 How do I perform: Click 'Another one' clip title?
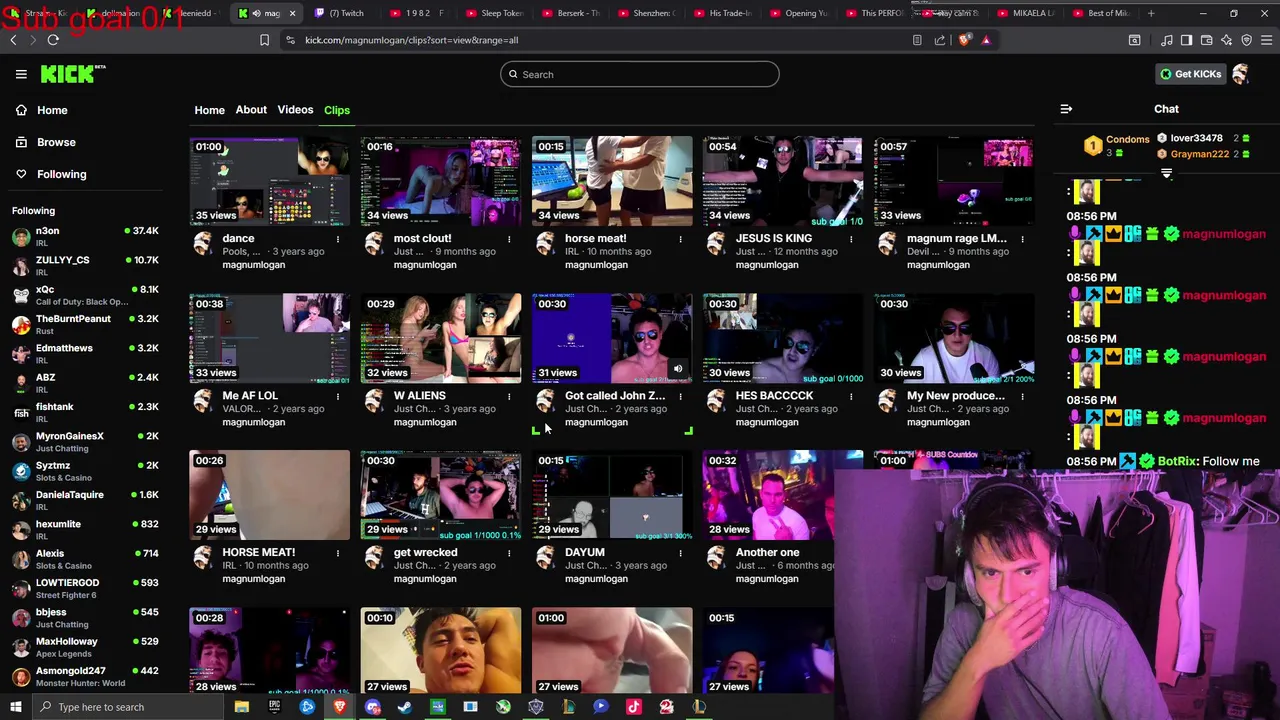click(768, 553)
